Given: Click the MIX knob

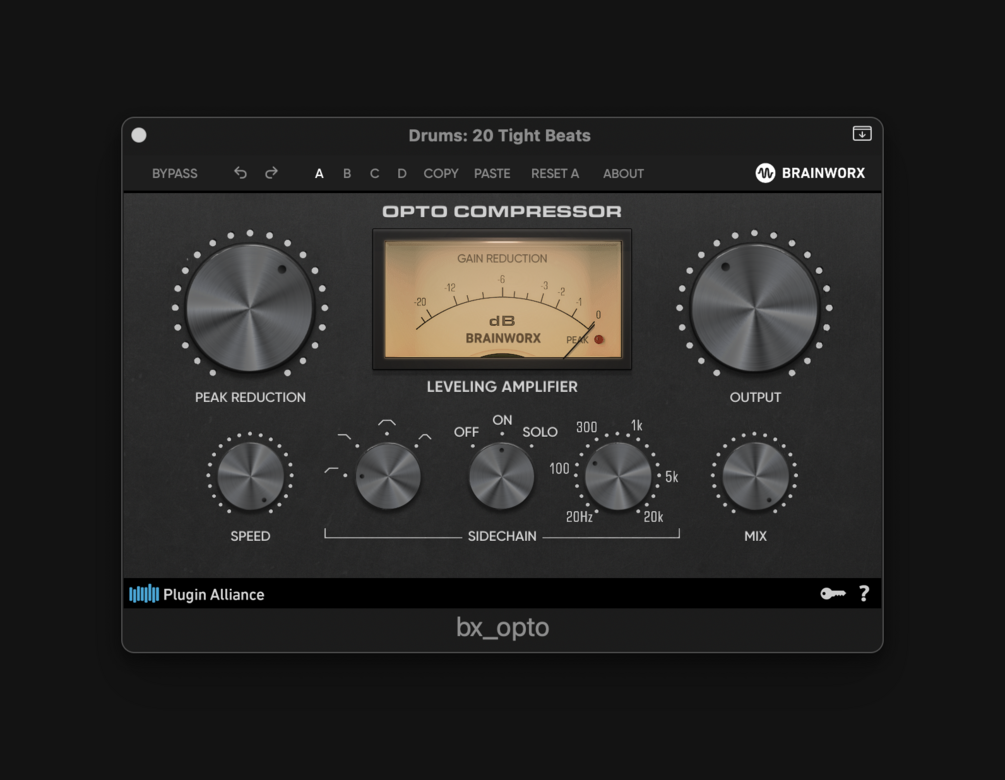Looking at the screenshot, I should 755,476.
